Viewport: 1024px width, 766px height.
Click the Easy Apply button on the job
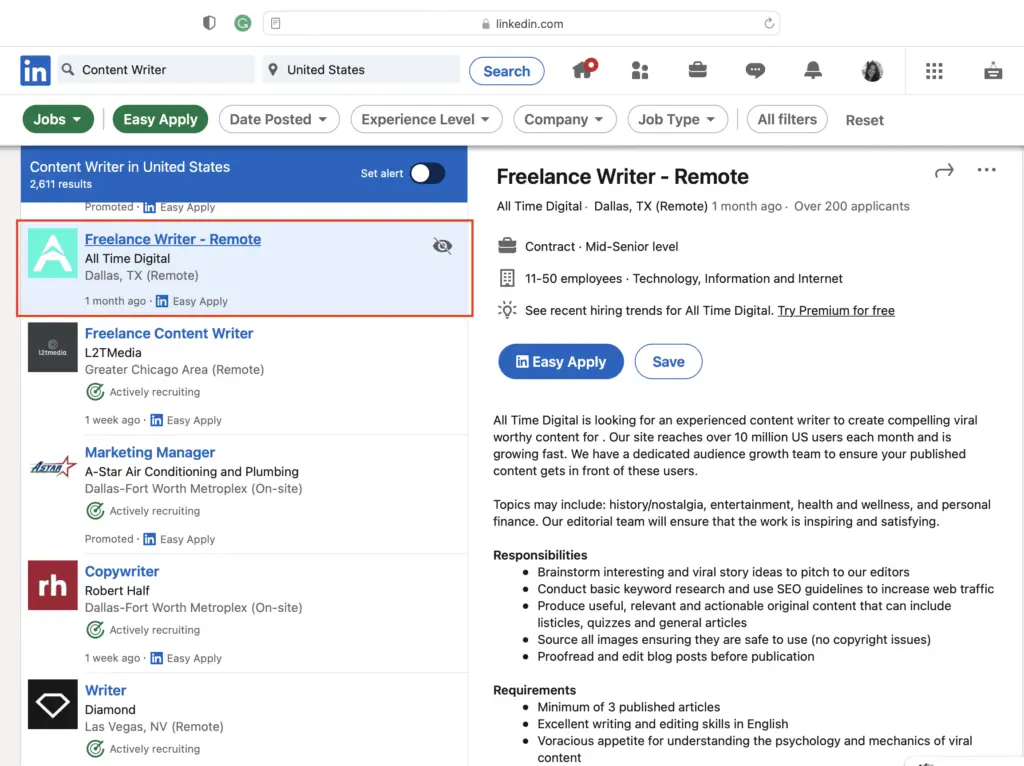point(560,362)
